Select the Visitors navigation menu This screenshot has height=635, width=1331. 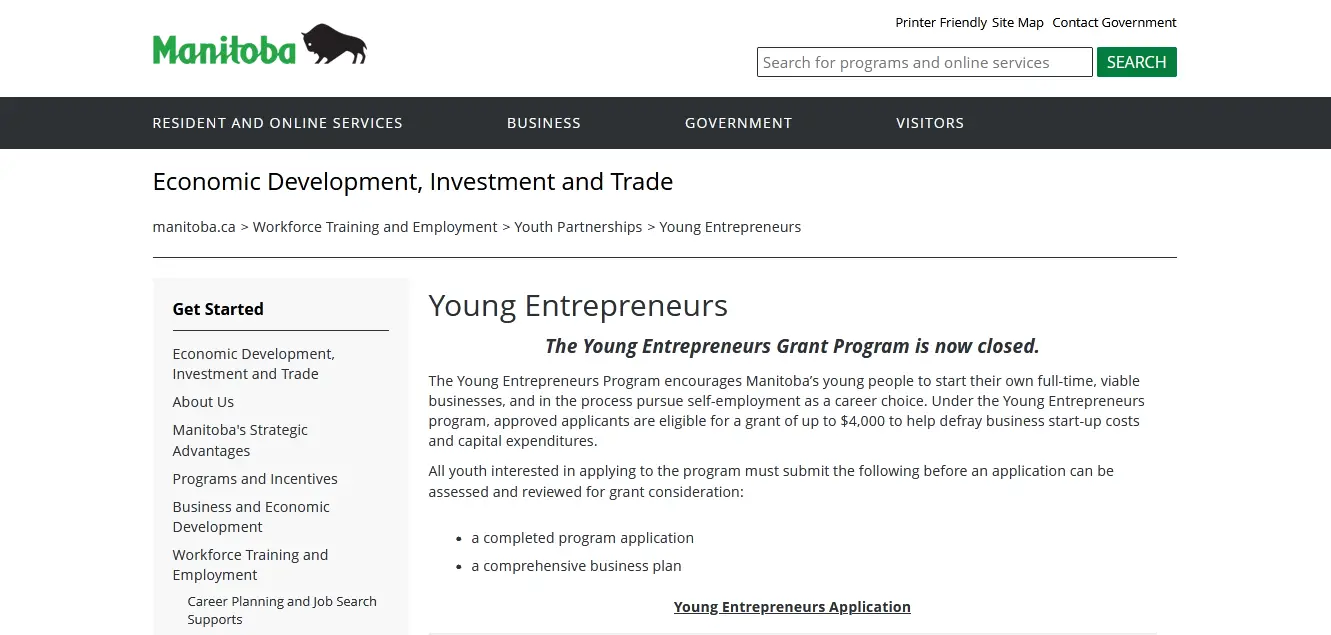point(929,123)
